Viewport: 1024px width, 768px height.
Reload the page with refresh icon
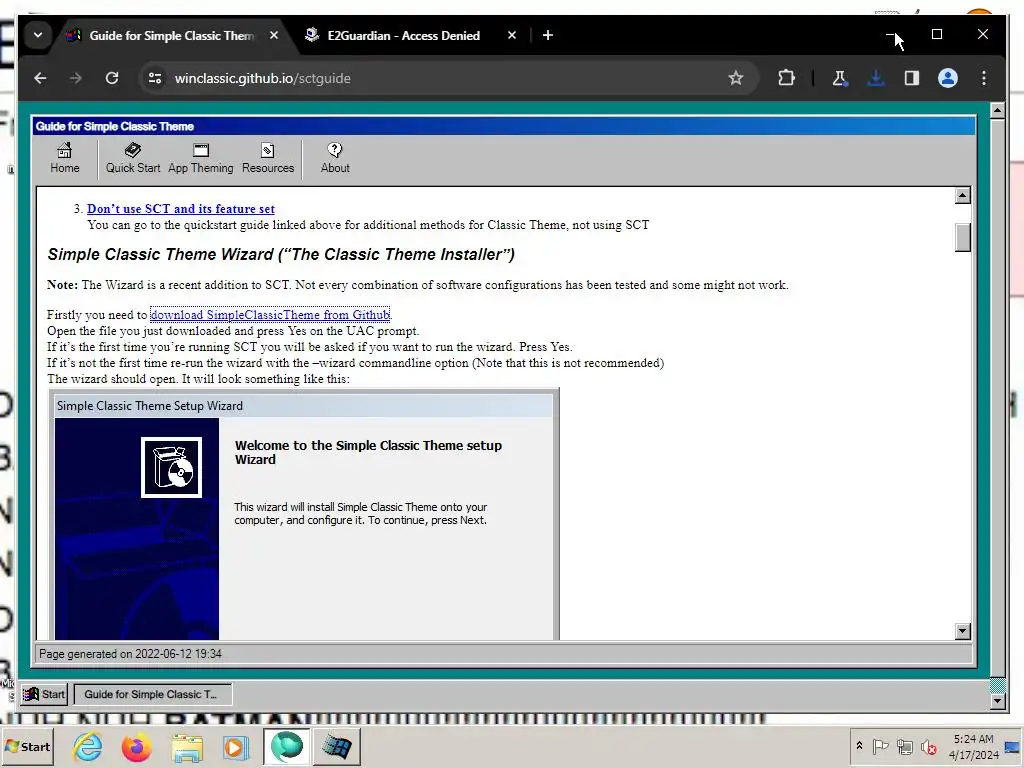pyautogui.click(x=112, y=78)
